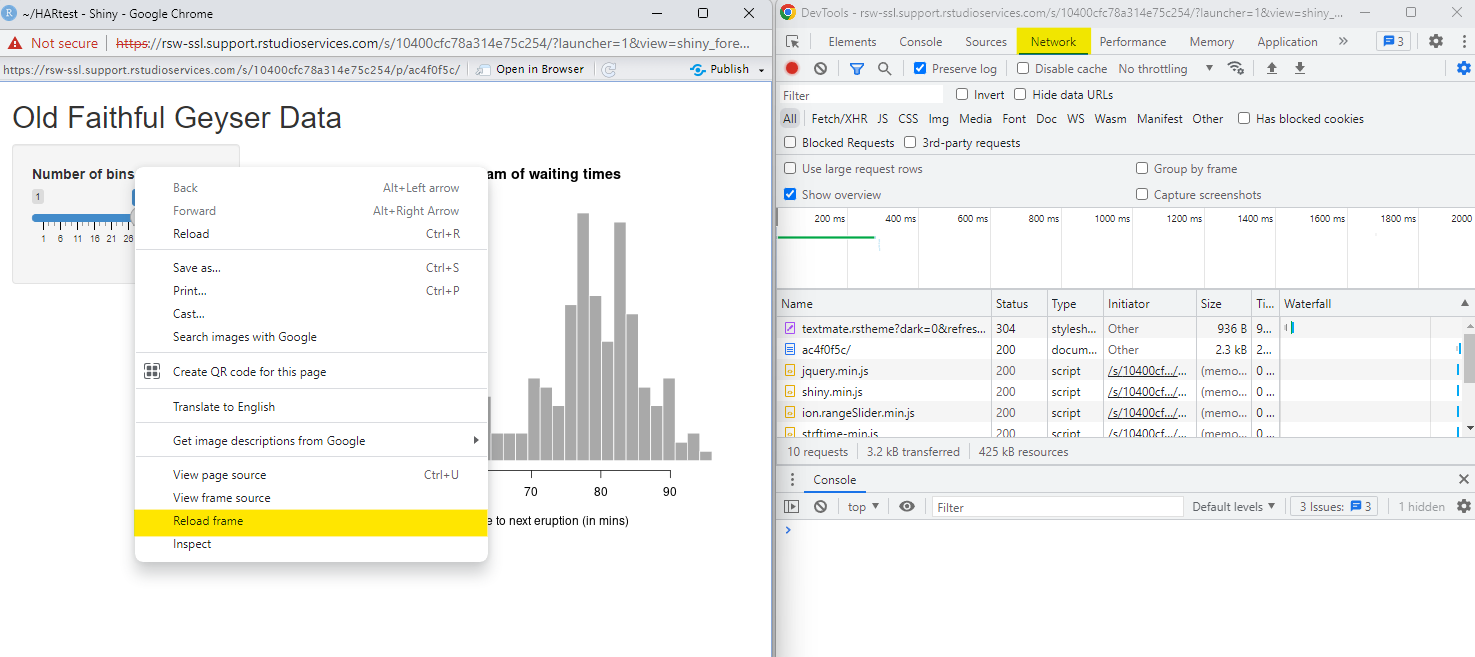The height and width of the screenshot is (657, 1475).
Task: Open the No throttling dropdown
Action: tap(1165, 69)
